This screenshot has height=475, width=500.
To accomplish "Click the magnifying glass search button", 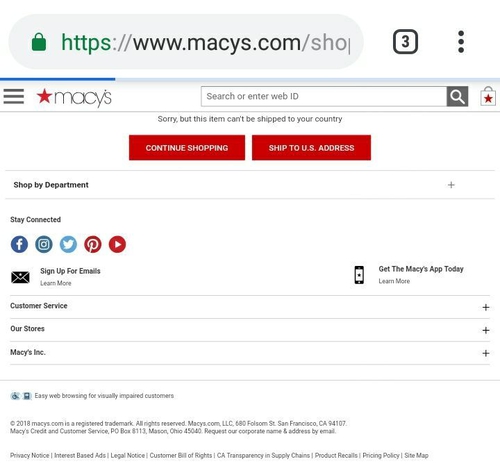I will [457, 96].
